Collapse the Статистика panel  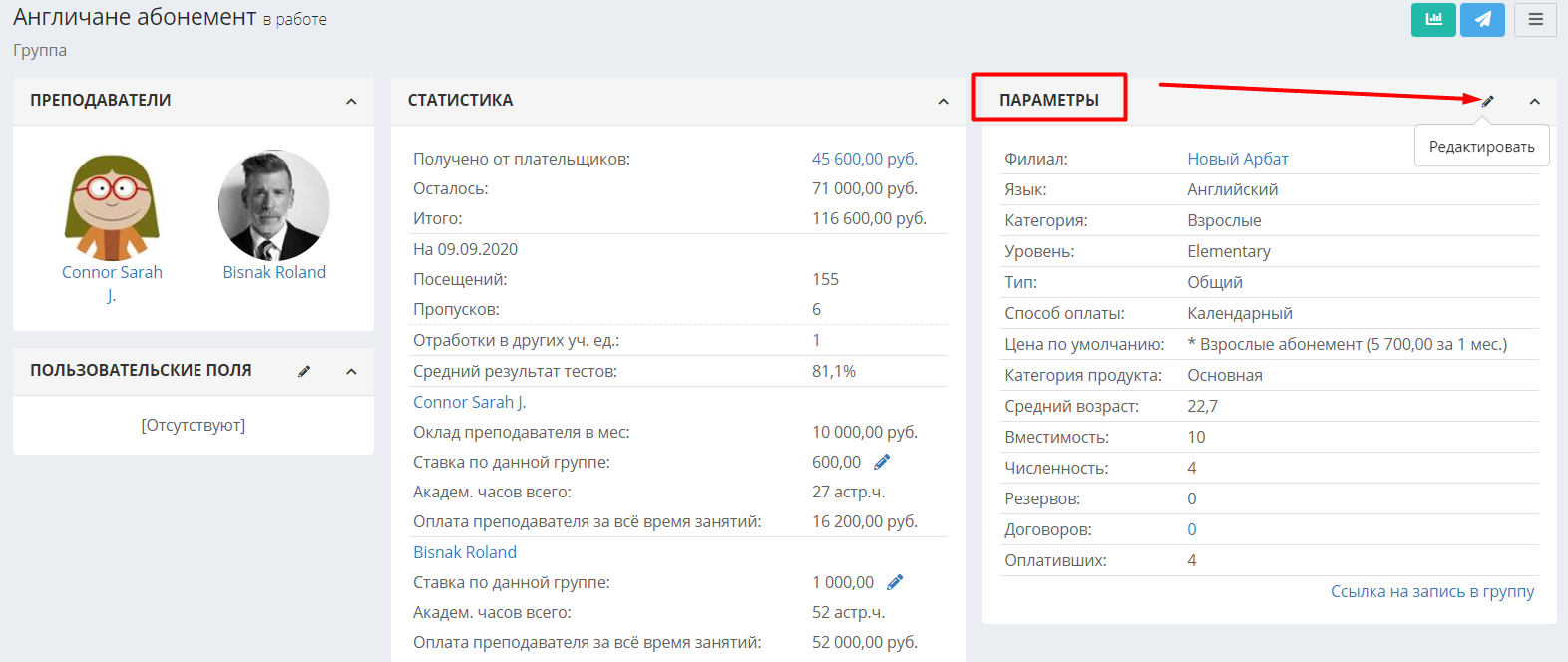[943, 101]
